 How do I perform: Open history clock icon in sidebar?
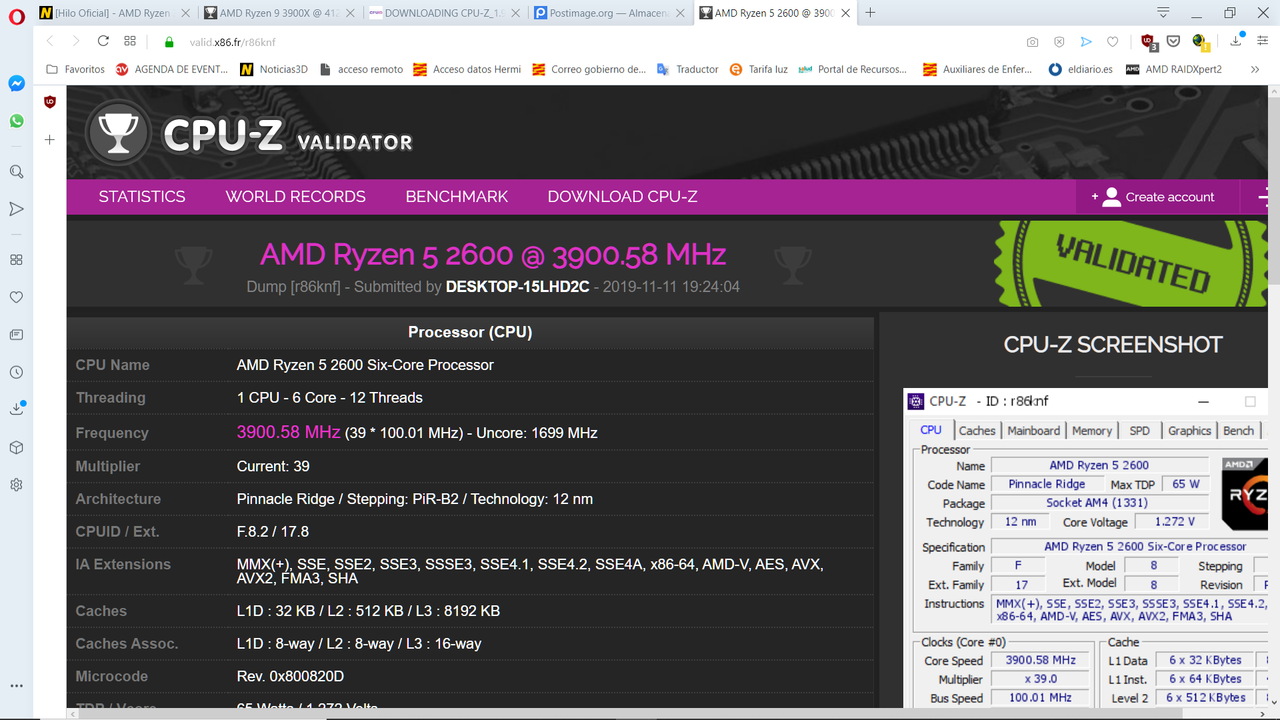[16, 372]
